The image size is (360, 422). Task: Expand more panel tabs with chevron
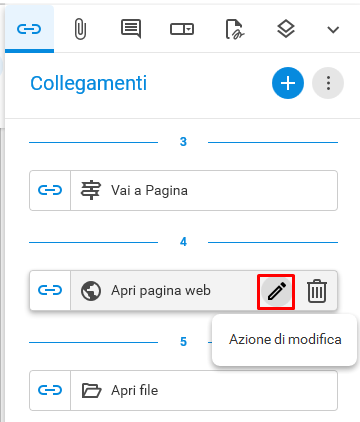[333, 30]
